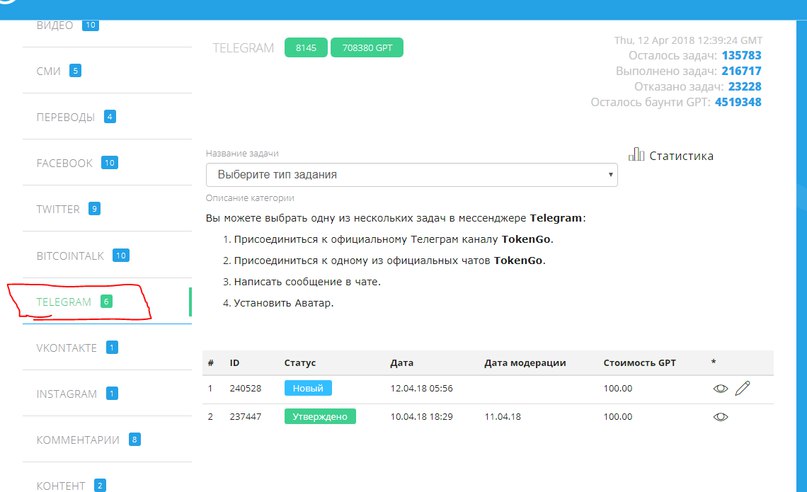This screenshot has width=807, height=492.
Task: View task 240528 with eye icon
Action: pyautogui.click(x=721, y=389)
